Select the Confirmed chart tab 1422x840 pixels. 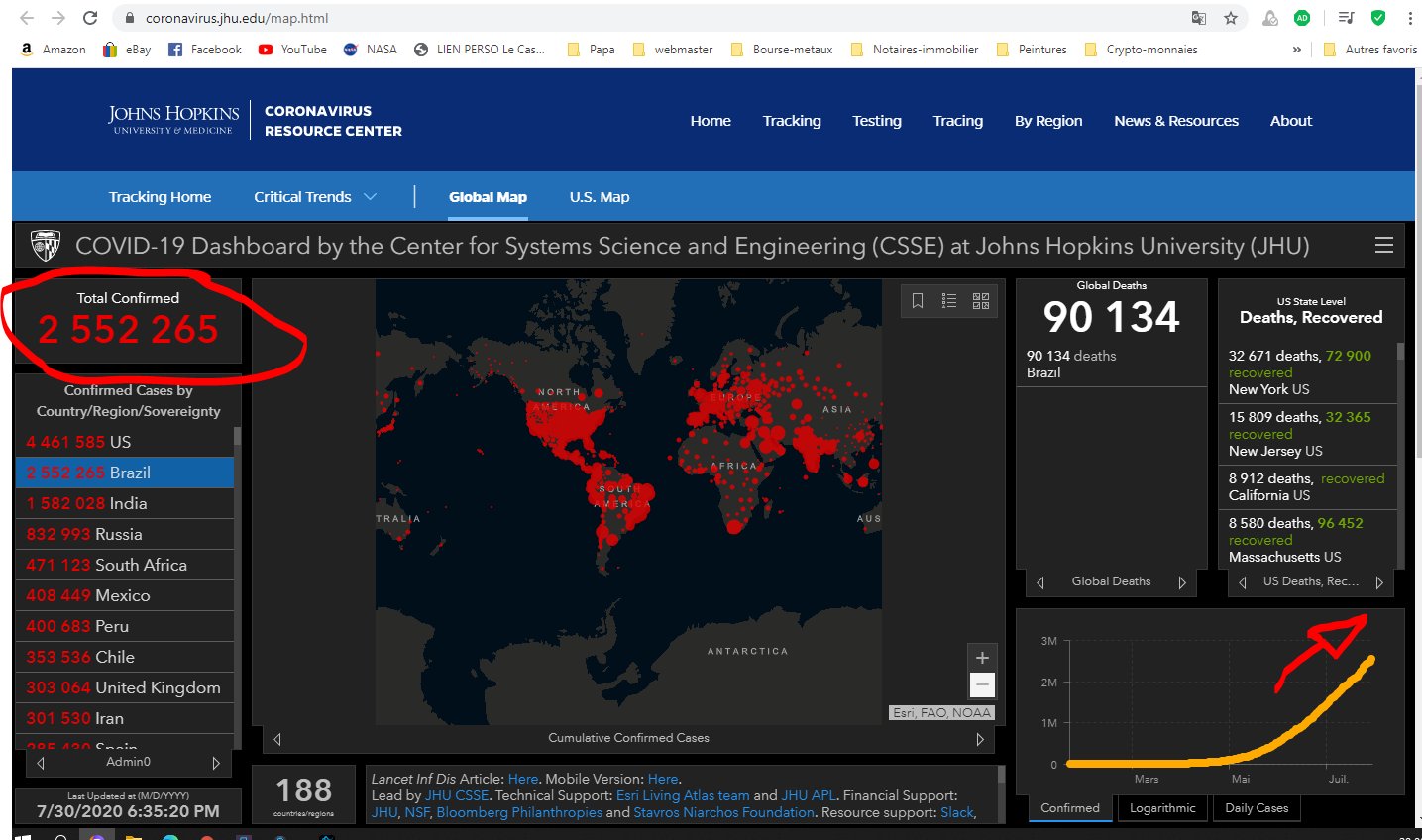click(1070, 808)
